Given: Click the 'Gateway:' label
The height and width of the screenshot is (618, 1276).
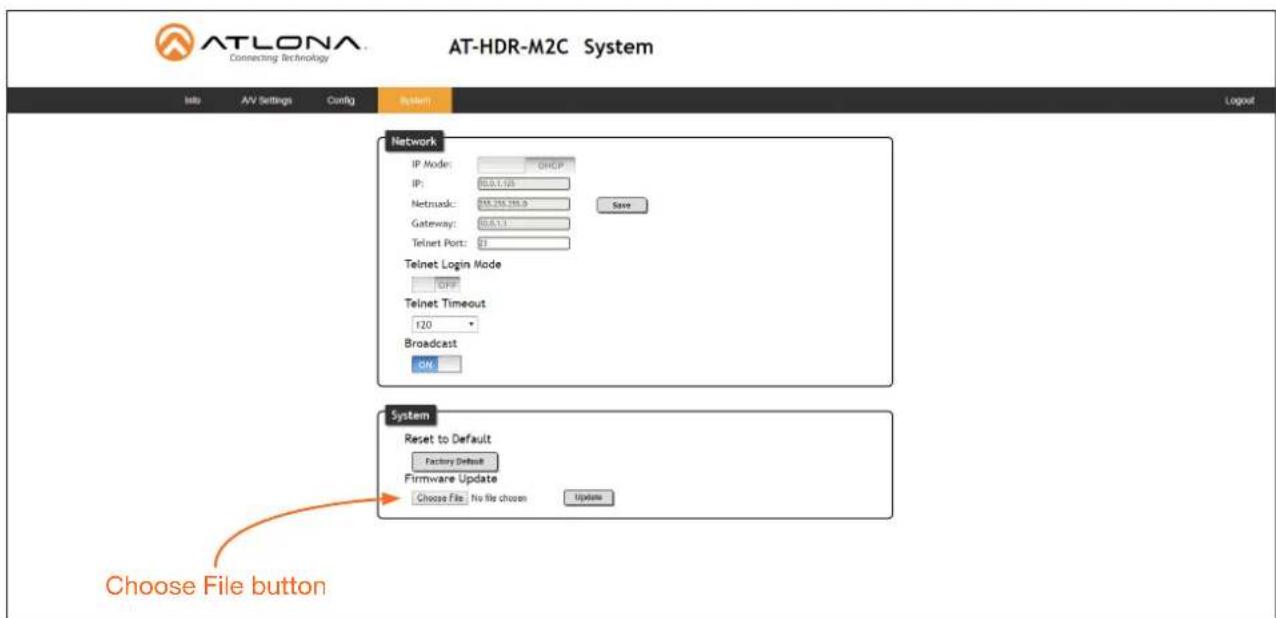Looking at the screenshot, I should click(435, 223).
